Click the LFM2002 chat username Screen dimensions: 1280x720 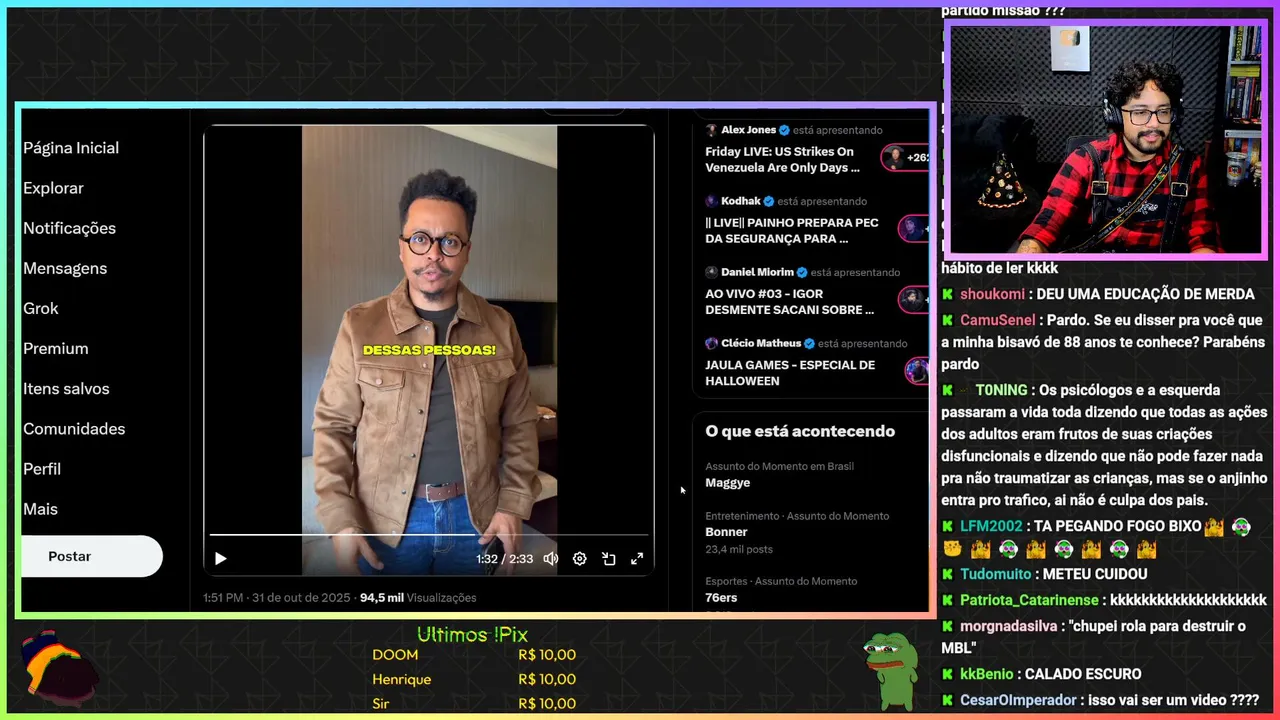(991, 526)
